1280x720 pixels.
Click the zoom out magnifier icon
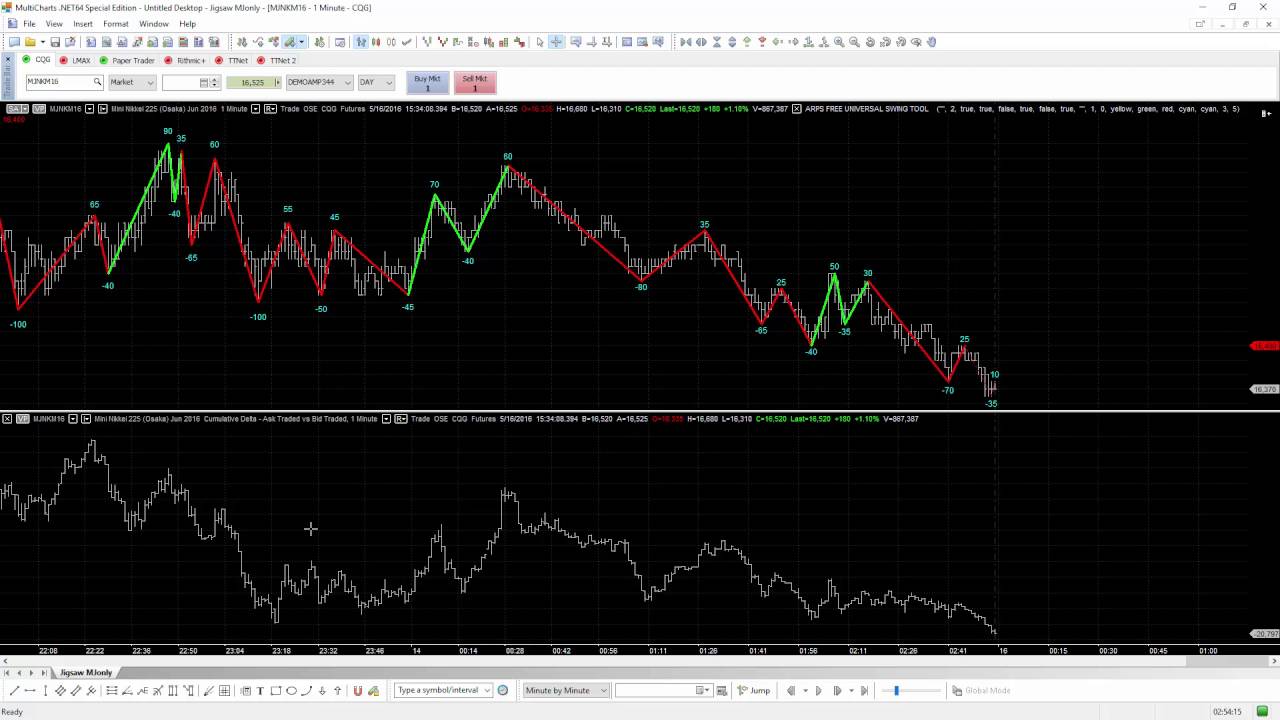(x=854, y=42)
